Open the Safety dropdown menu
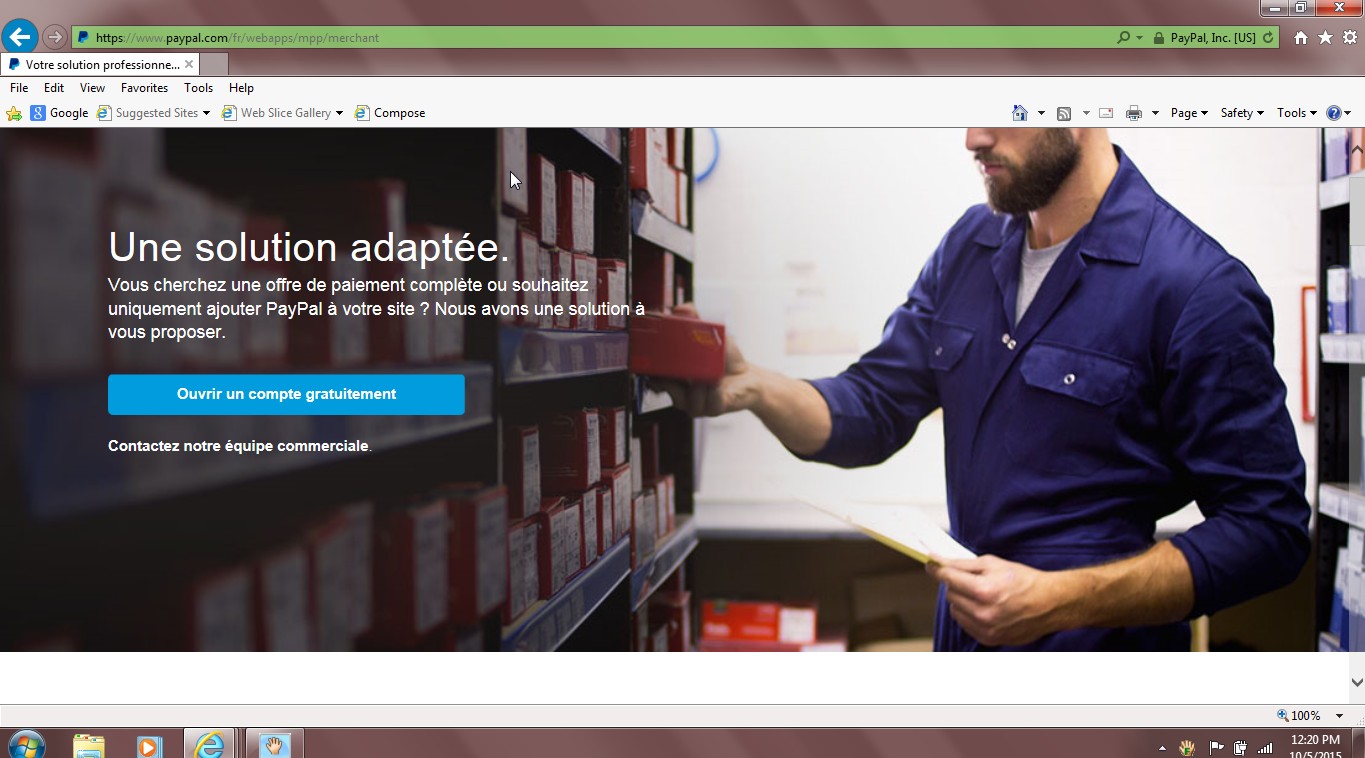 [x=1242, y=113]
